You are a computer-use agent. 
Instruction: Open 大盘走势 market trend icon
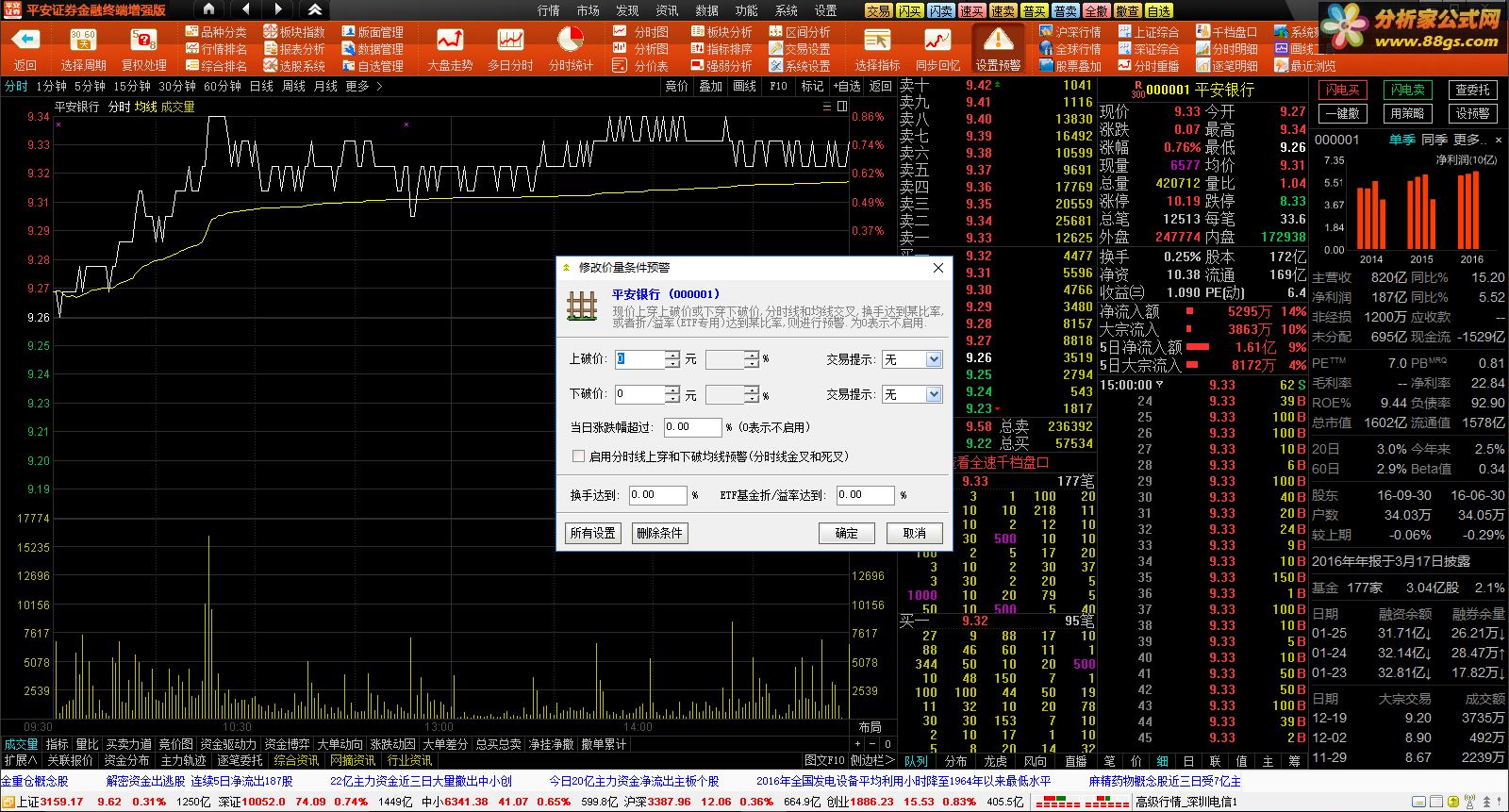pos(450,40)
